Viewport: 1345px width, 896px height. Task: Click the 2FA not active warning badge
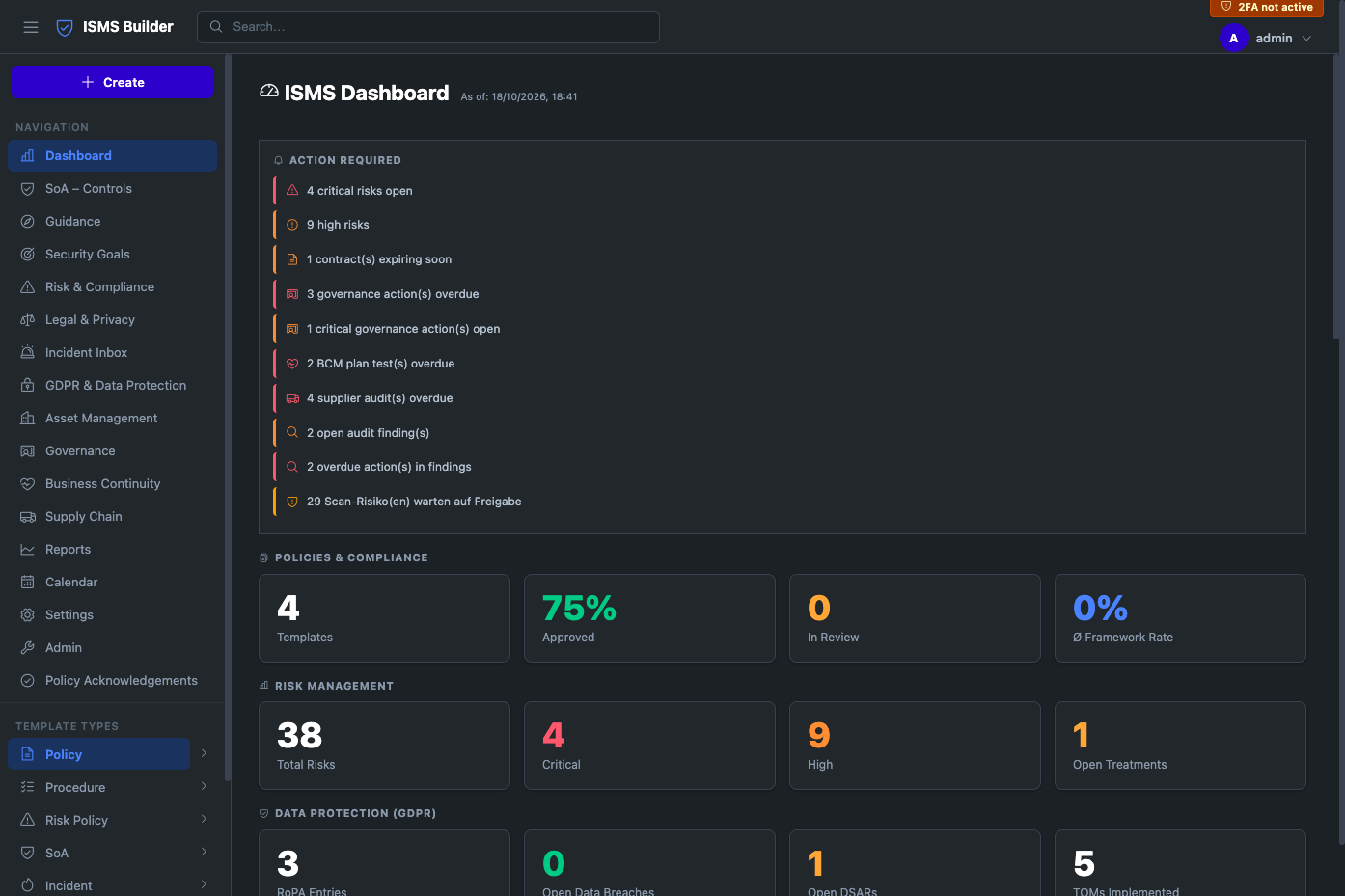(x=1267, y=8)
